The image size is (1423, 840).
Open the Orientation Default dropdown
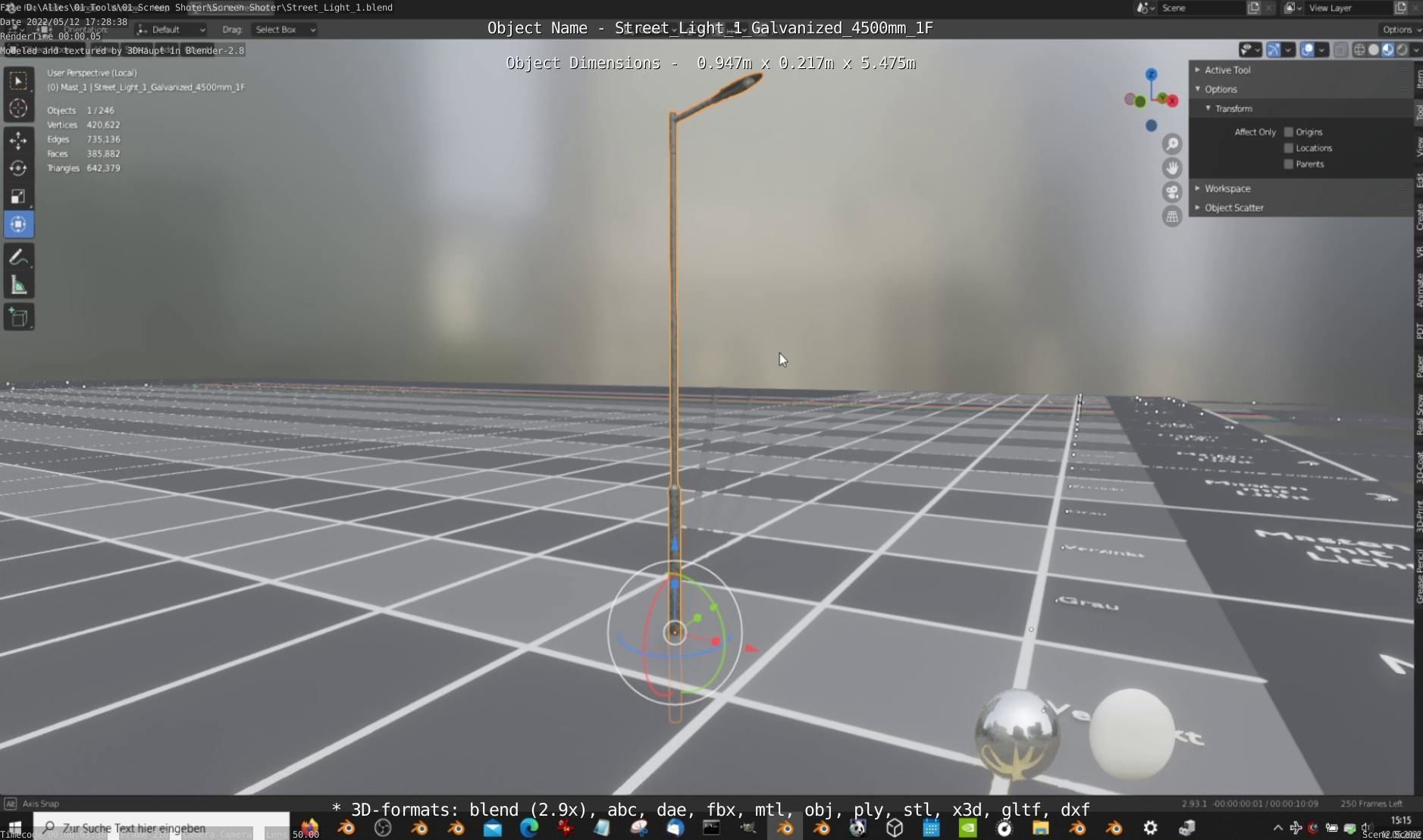click(x=171, y=30)
